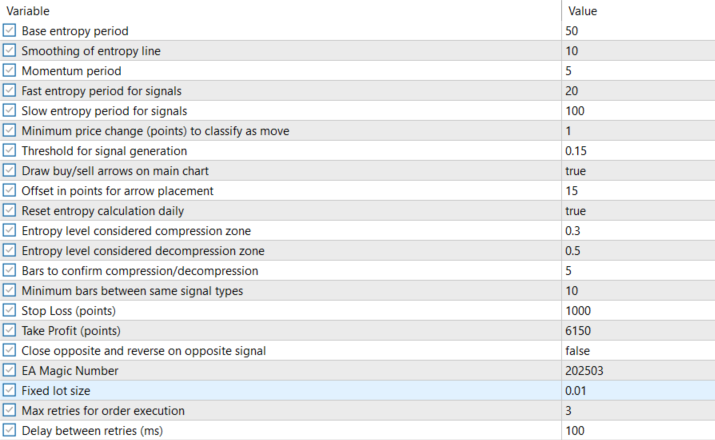This screenshot has width=715, height=440.
Task: Click the Max retries for order execution label
Action: click(x=102, y=411)
